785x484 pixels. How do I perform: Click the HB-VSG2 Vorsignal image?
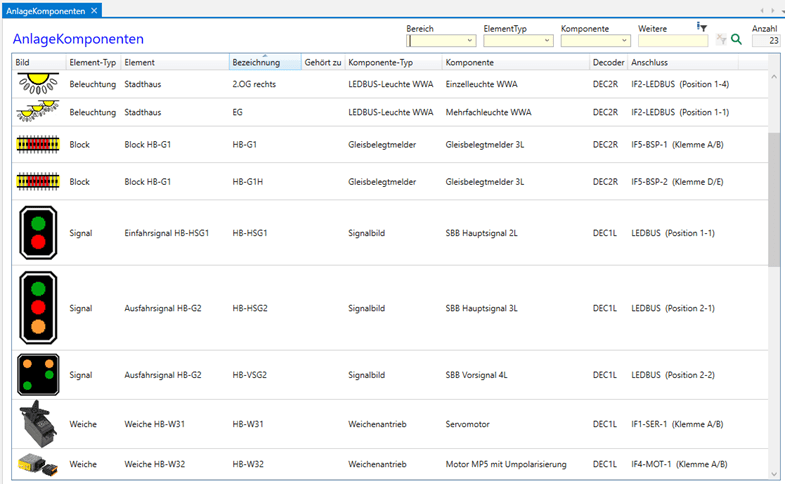tap(38, 375)
